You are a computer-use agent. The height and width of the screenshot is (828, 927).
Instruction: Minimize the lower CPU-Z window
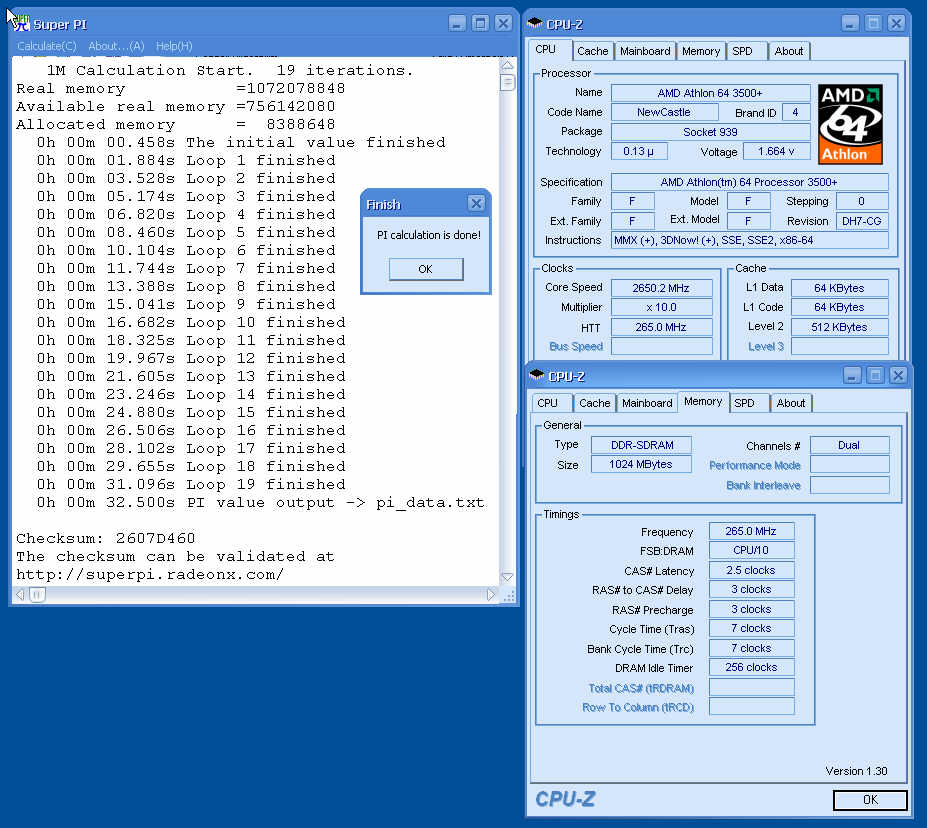[852, 375]
